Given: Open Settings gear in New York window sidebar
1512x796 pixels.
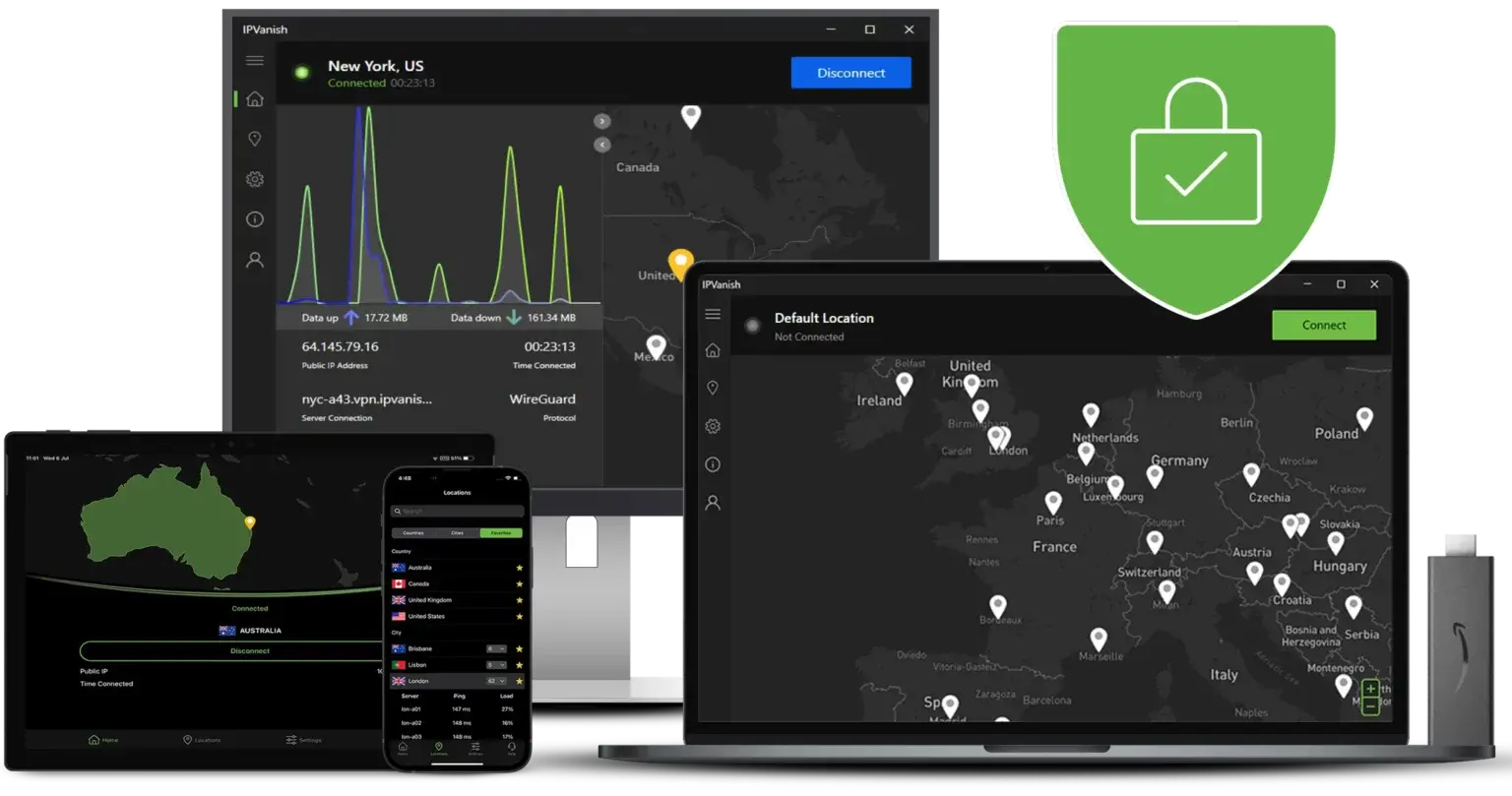Looking at the screenshot, I should click(x=255, y=179).
